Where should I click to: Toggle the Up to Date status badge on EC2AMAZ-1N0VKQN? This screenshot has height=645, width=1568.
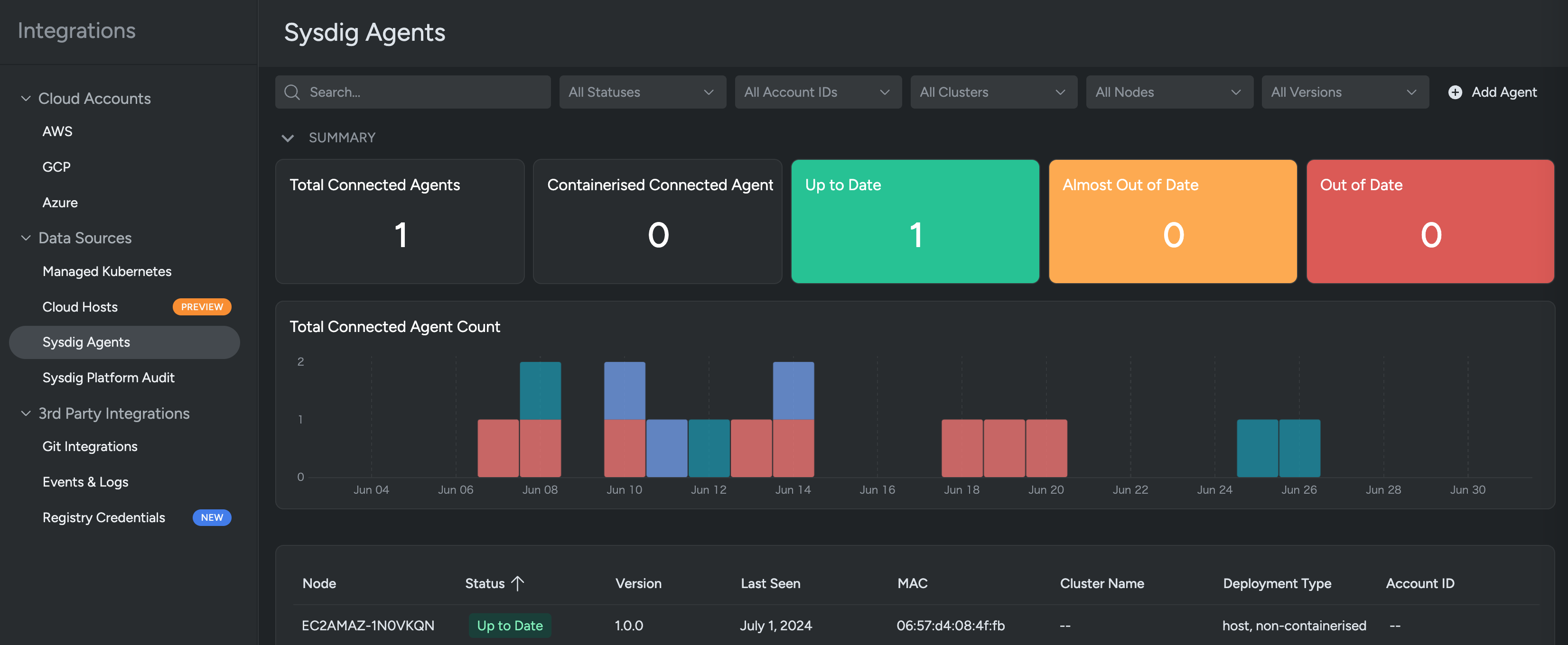pos(510,625)
